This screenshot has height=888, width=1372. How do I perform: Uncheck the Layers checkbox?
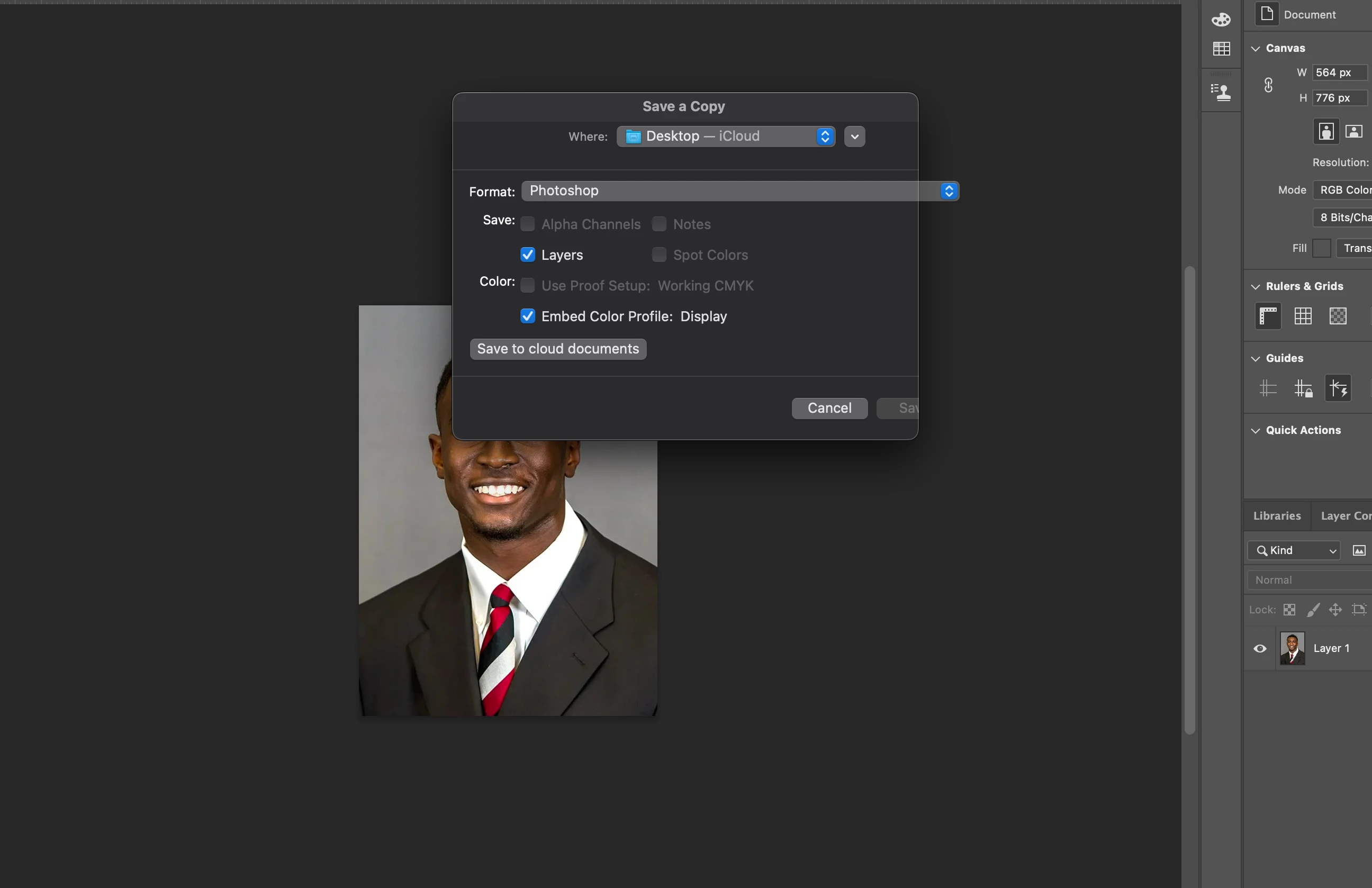(528, 255)
